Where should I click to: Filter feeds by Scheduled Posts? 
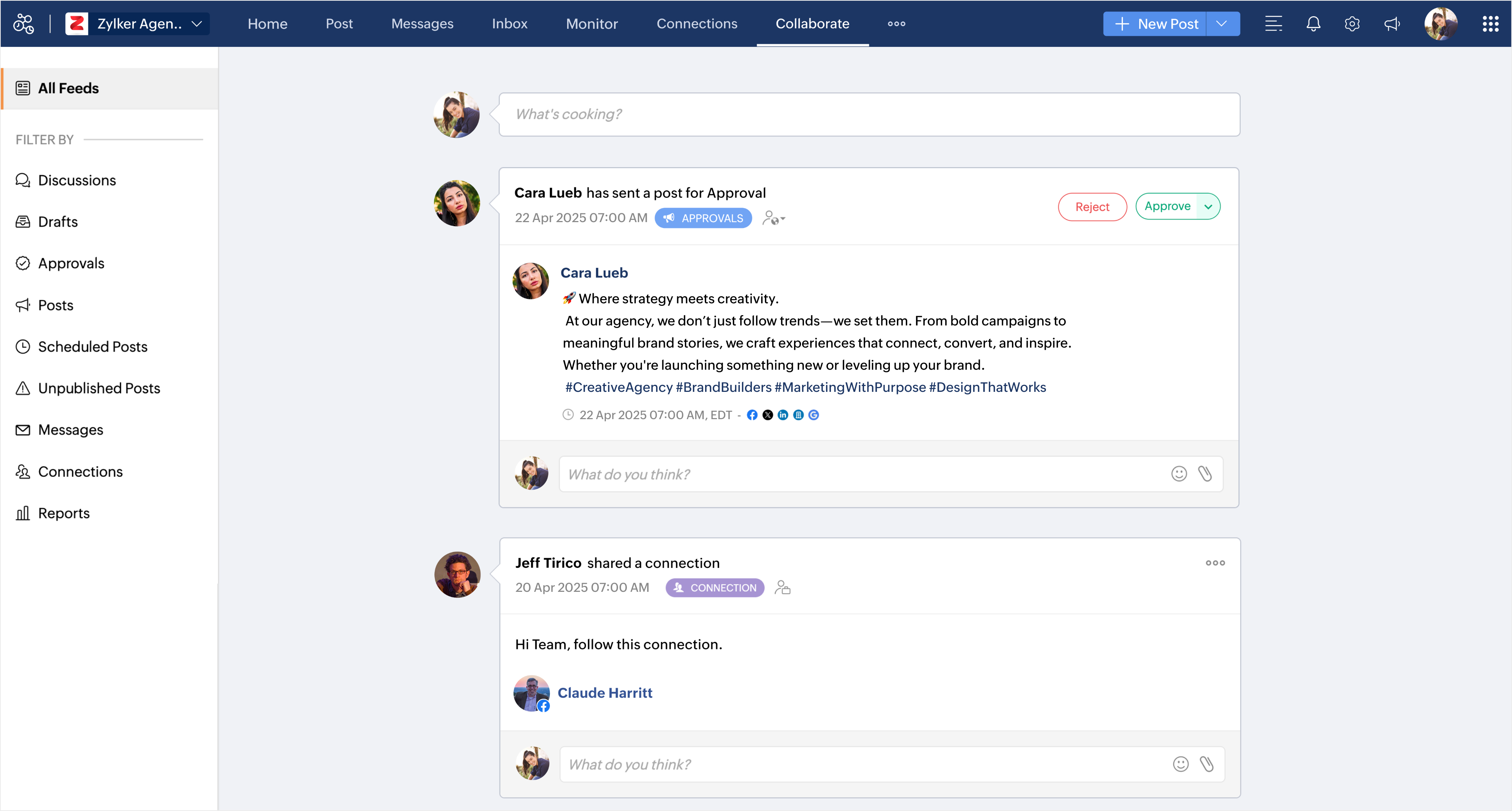92,346
